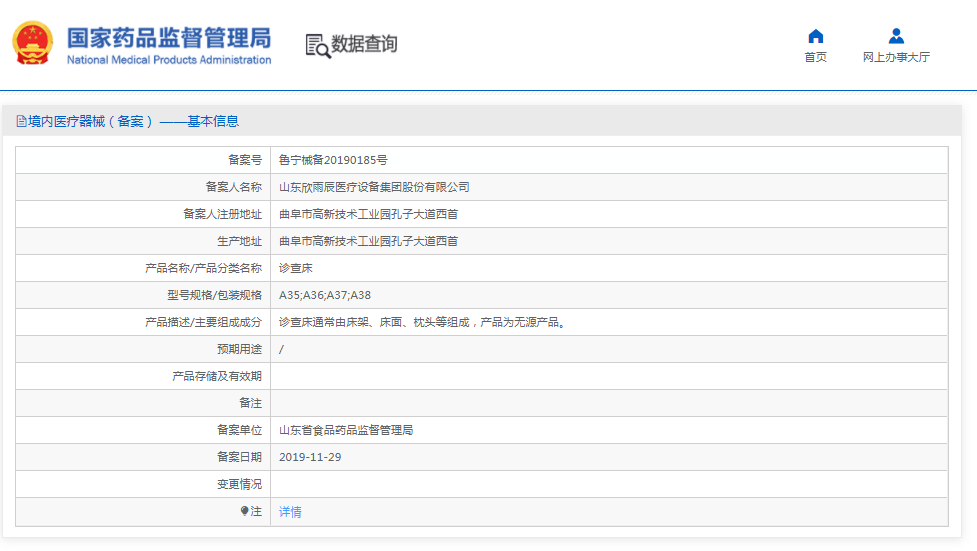Click filing authority 山东省食品药品监督管理局
Viewport: 977px width, 551px height.
click(x=346, y=430)
